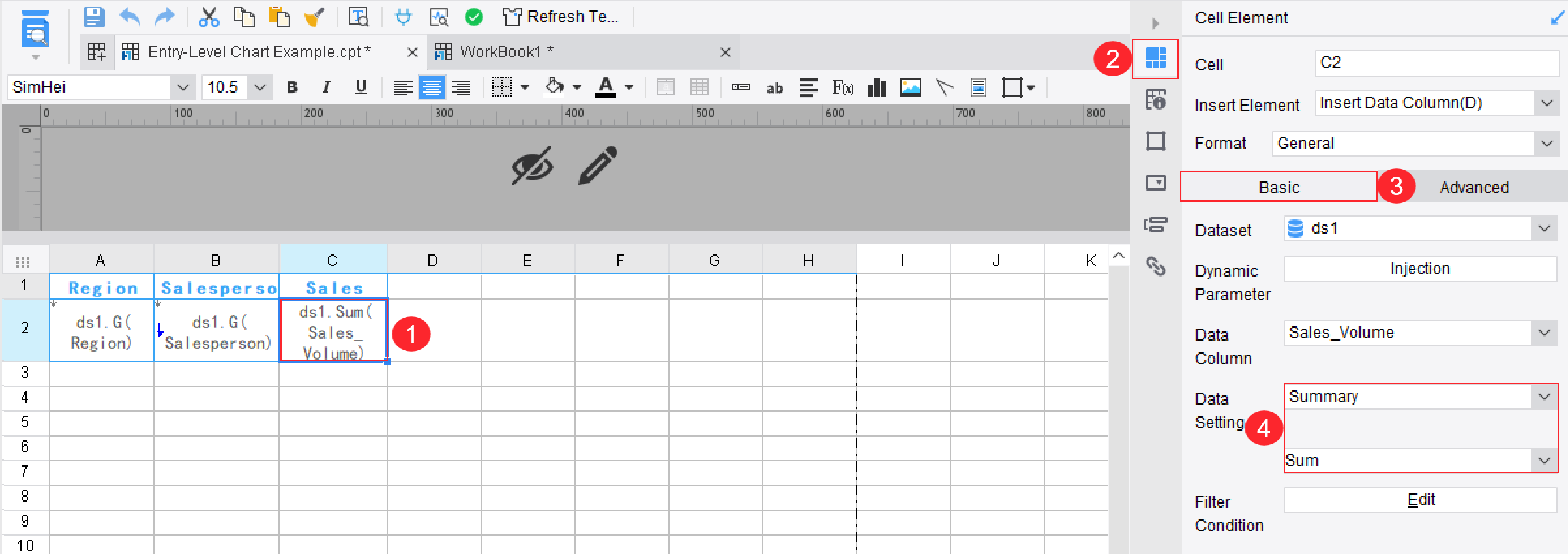Open the Hyperlink panel icon
This screenshot has height=554, width=1568.
coord(1155,266)
